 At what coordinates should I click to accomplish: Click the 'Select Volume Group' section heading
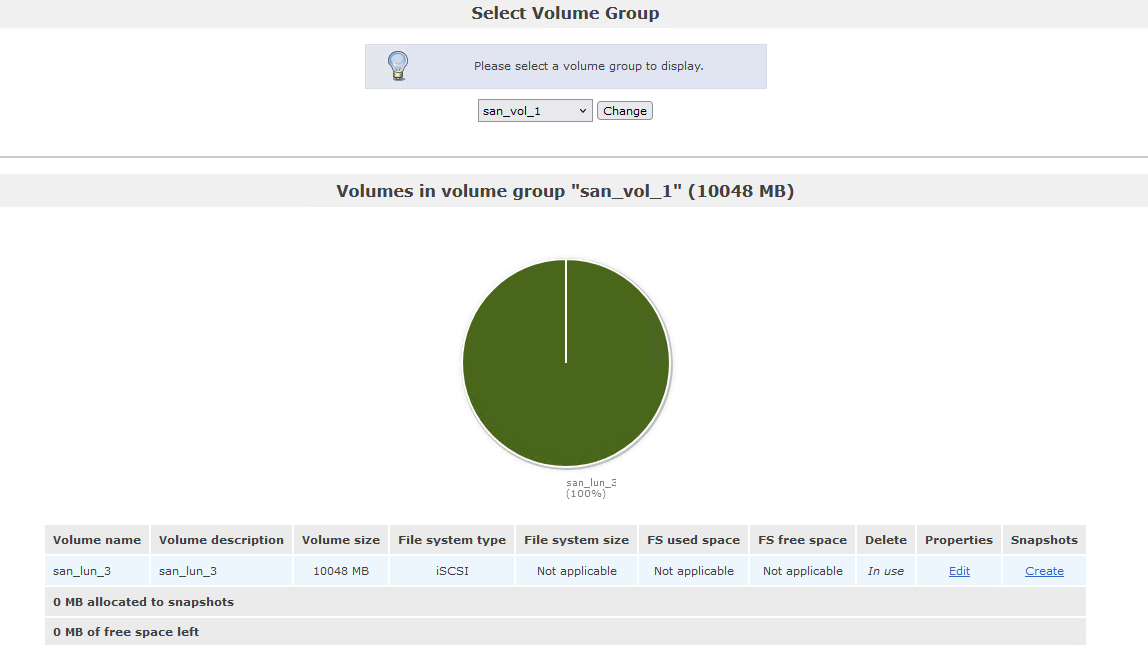pyautogui.click(x=565, y=14)
